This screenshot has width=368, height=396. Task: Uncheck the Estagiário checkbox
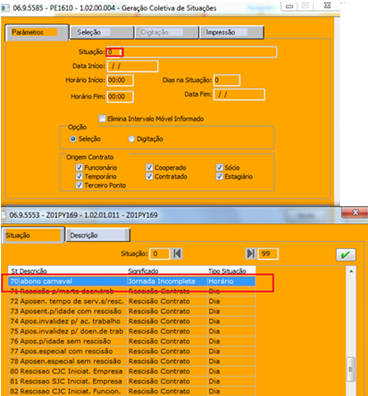point(219,176)
